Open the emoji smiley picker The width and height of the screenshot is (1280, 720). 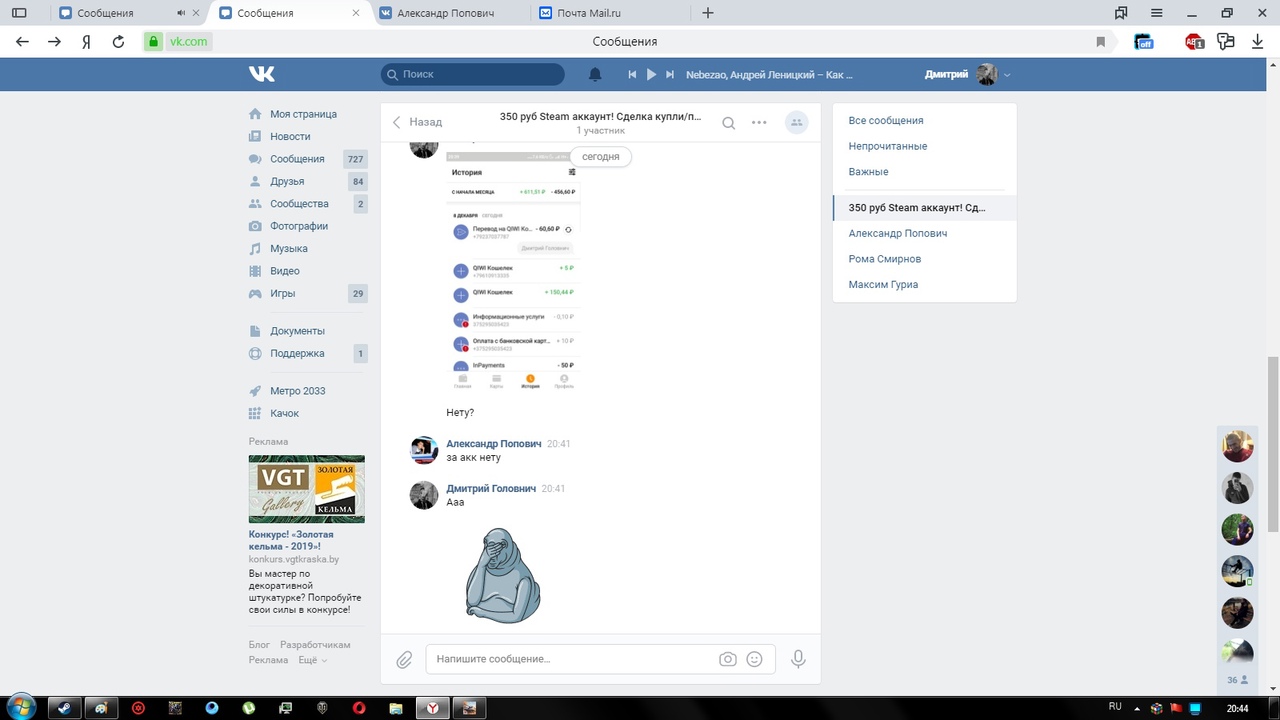[755, 659]
